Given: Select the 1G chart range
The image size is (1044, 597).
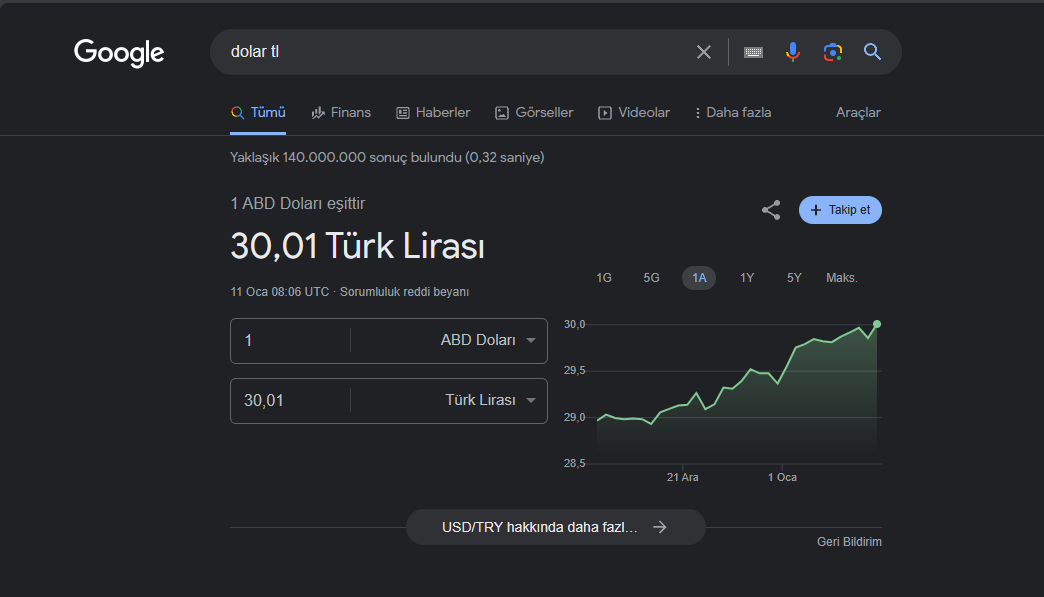Looking at the screenshot, I should [x=604, y=278].
